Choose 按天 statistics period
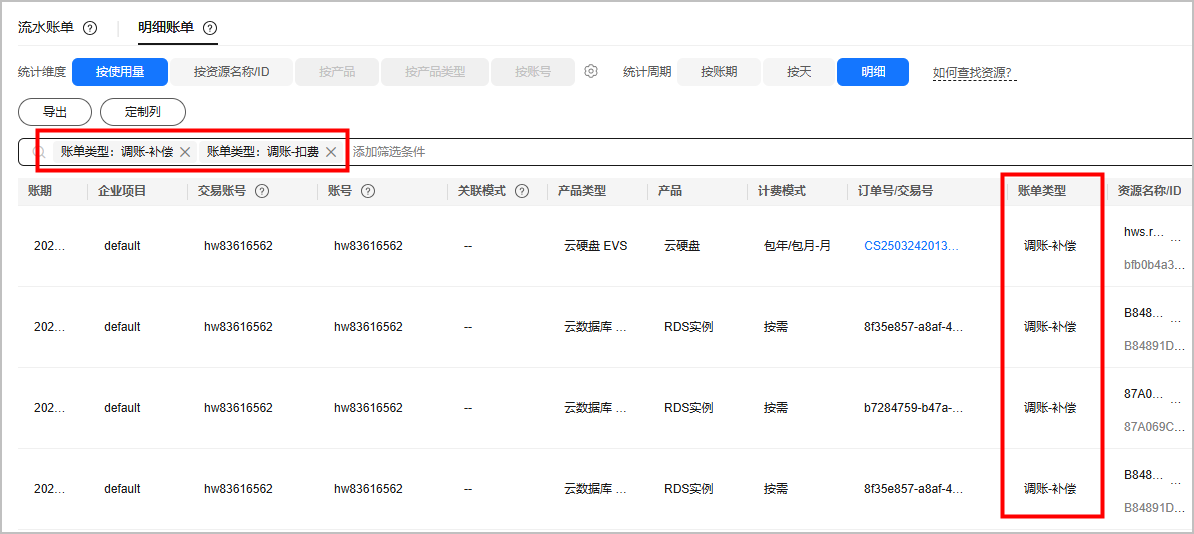The height and width of the screenshot is (534, 1194). click(799, 72)
